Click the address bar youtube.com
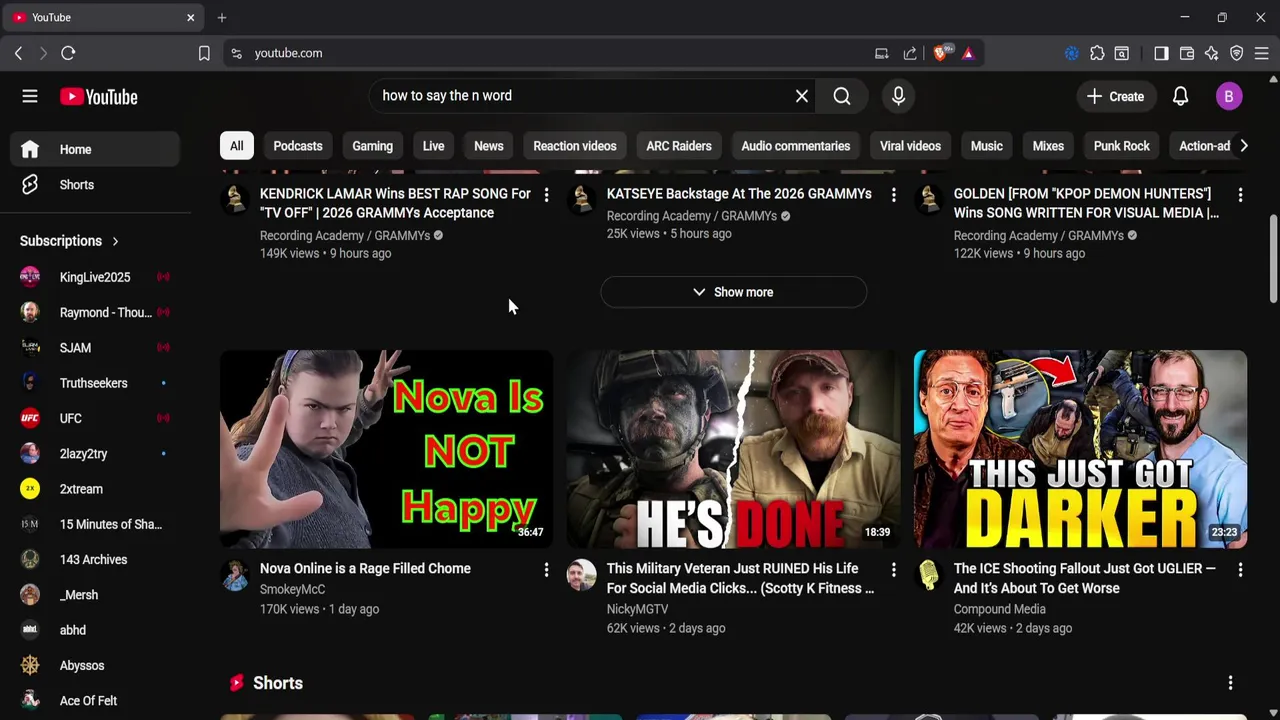 [x=288, y=53]
